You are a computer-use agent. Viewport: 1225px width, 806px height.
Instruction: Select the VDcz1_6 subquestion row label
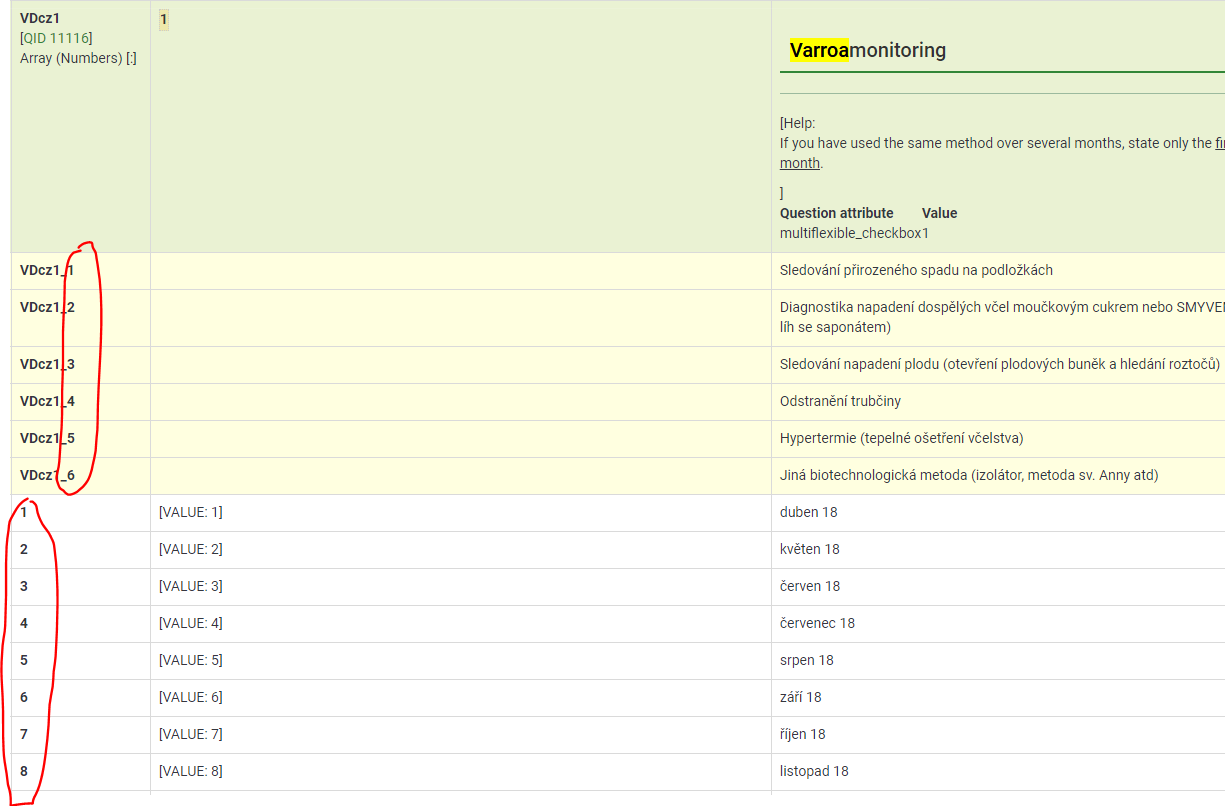(x=47, y=475)
